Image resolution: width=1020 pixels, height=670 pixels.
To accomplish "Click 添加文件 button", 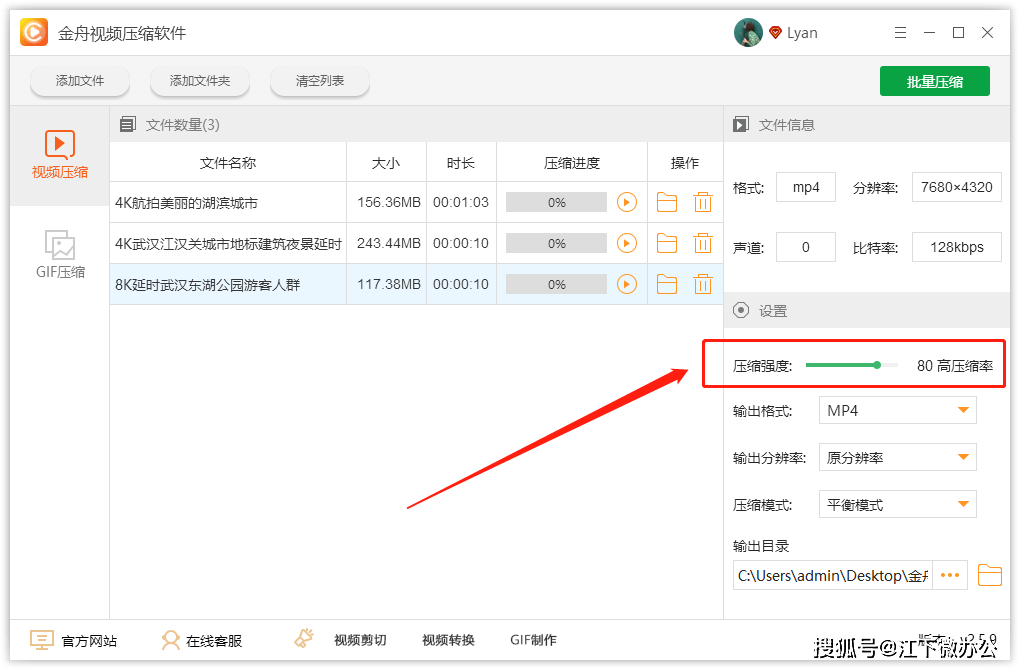I will click(x=80, y=81).
